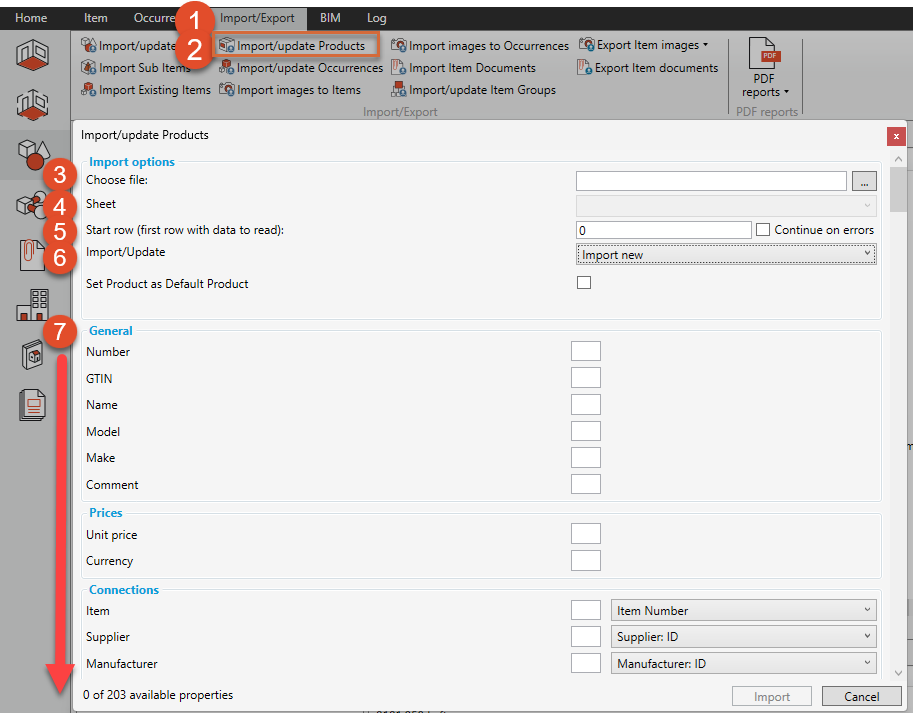Click Import Sub Items ribbon icon

coord(89,68)
